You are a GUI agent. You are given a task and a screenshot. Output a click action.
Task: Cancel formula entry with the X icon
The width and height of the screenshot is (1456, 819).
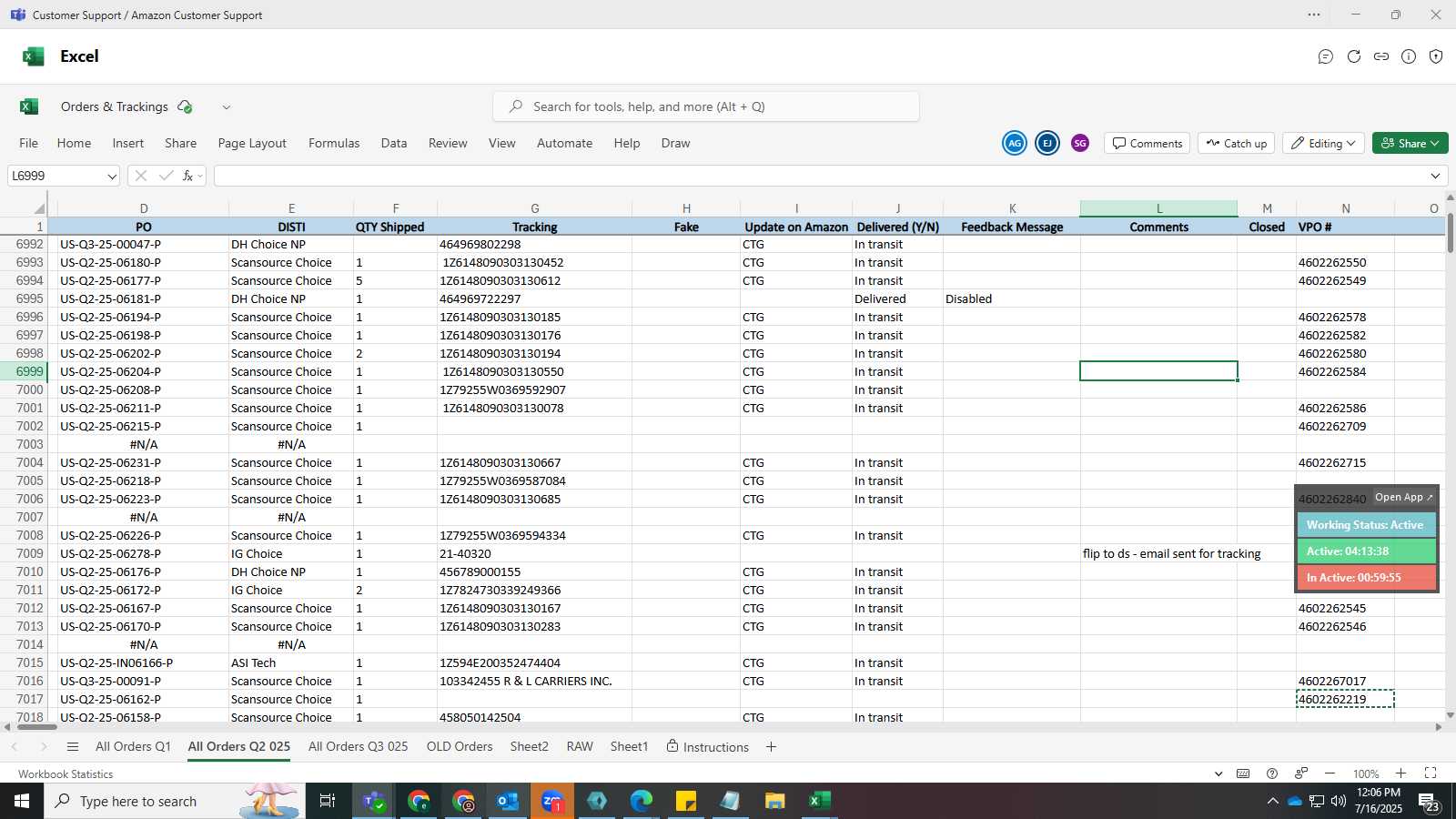click(x=140, y=176)
